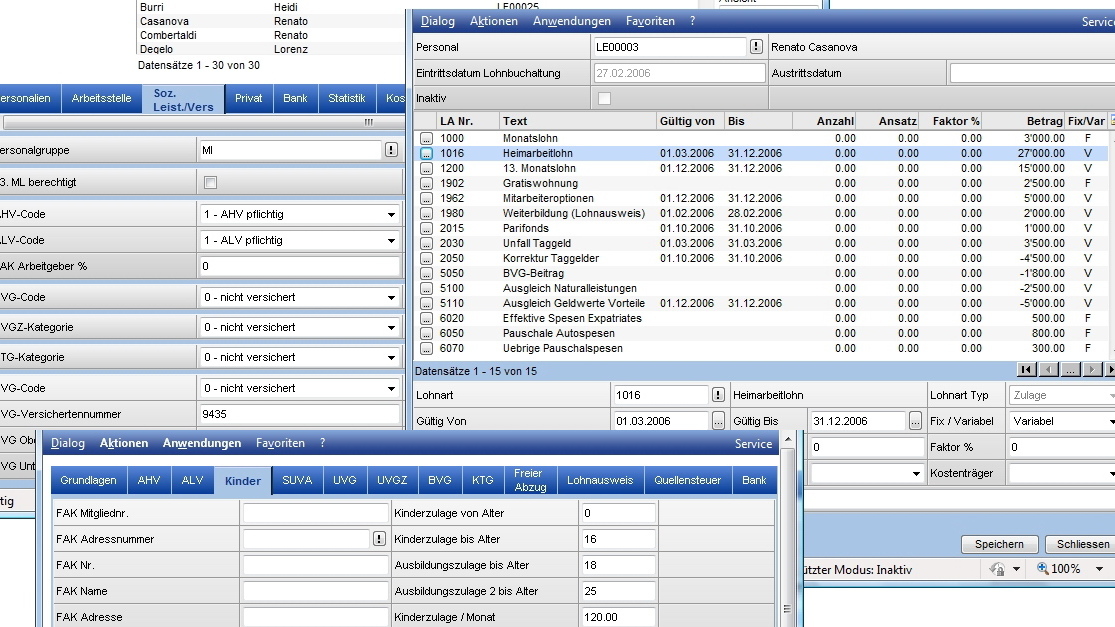Open the row detail button for 1000 Monatslohn

pos(426,139)
